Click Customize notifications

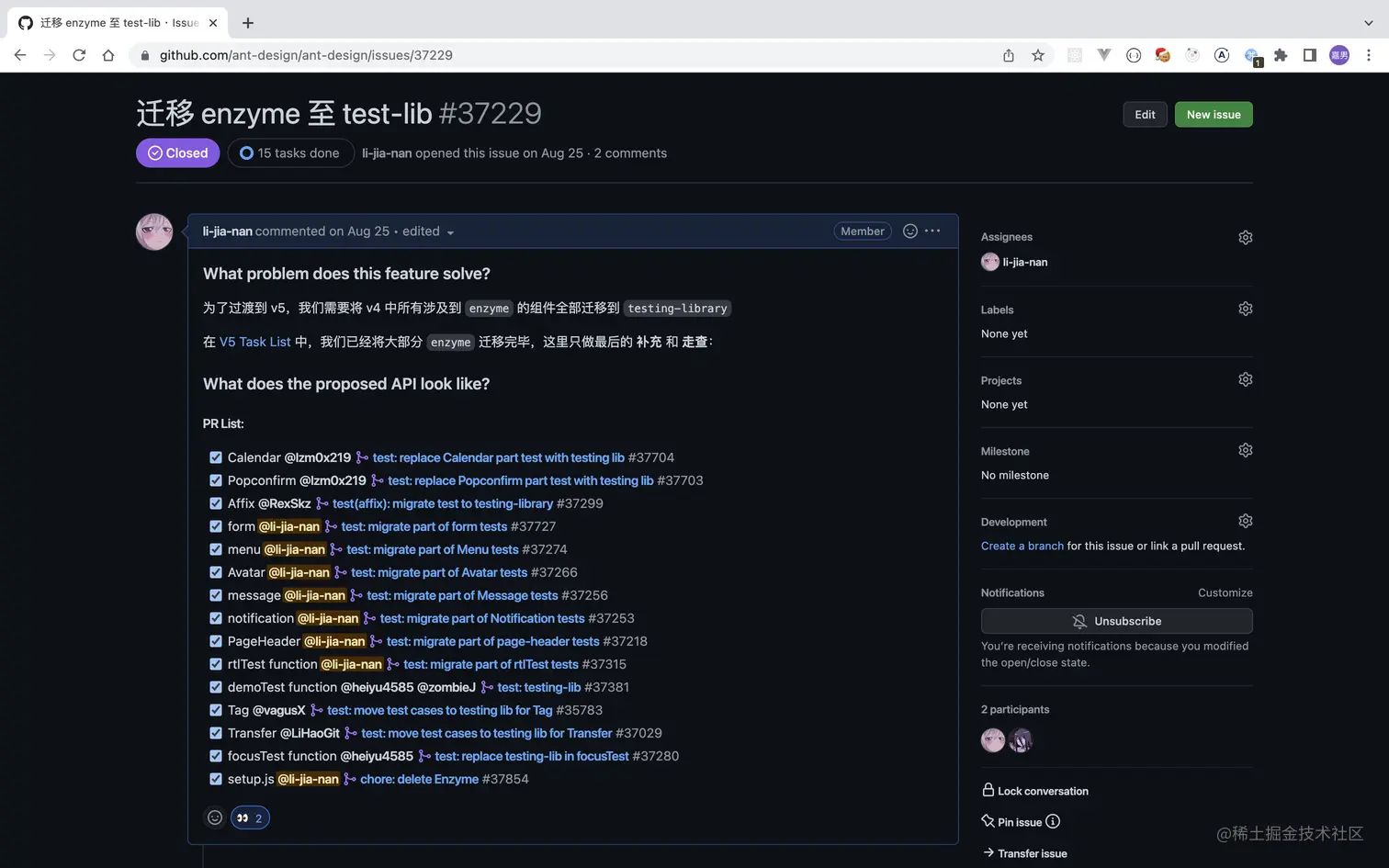tap(1225, 592)
